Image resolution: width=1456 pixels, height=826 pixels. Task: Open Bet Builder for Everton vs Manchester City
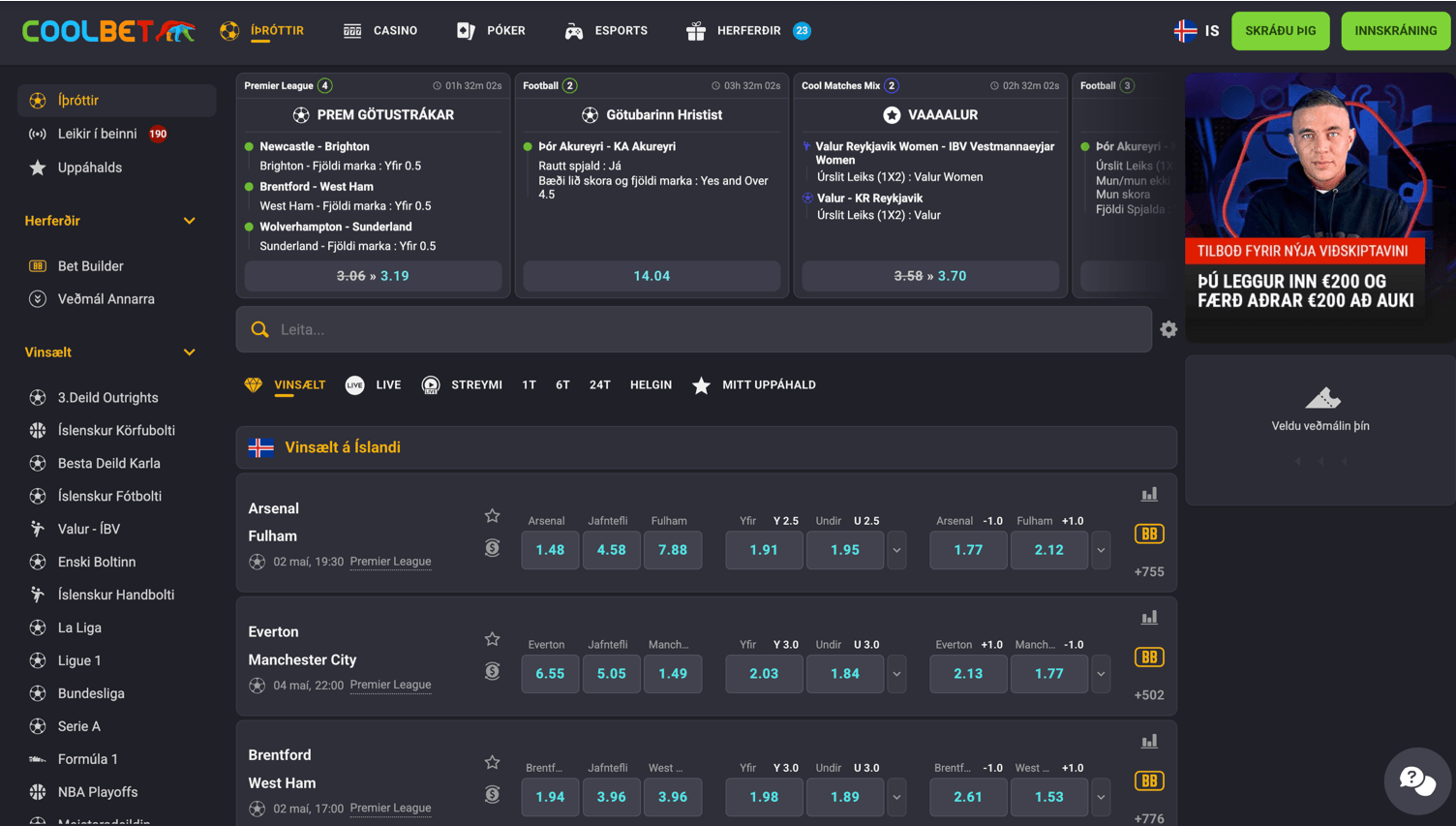pos(1149,658)
